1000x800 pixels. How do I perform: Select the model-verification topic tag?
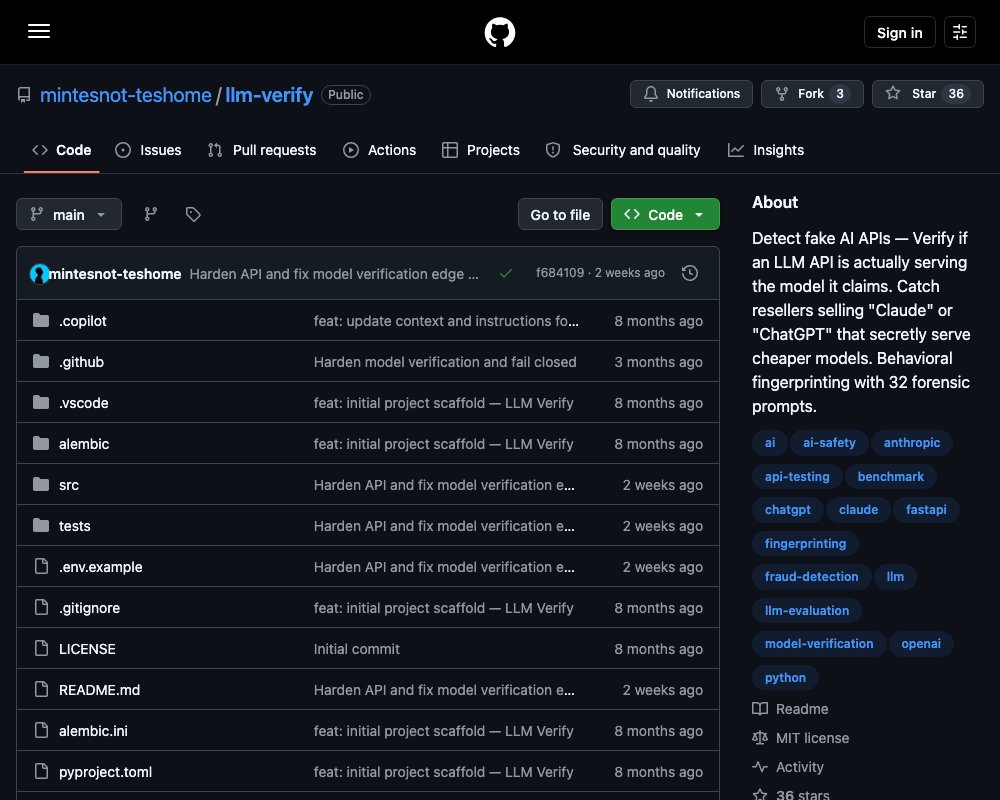pyautogui.click(x=819, y=644)
